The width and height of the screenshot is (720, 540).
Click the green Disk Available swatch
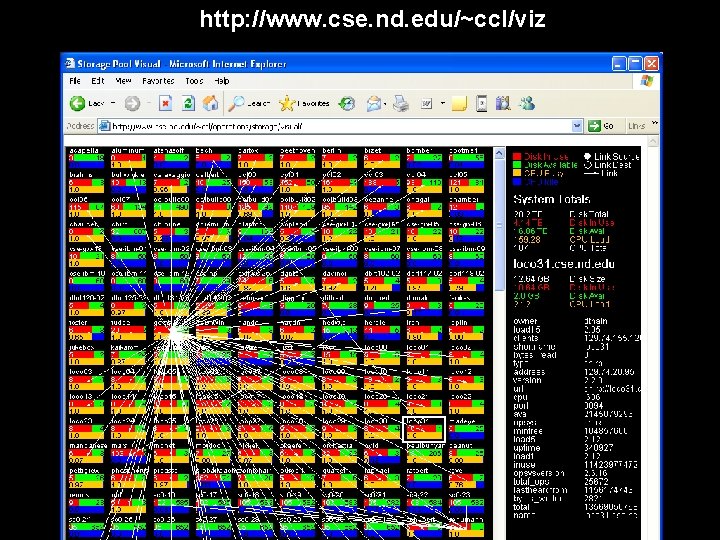coord(517,165)
